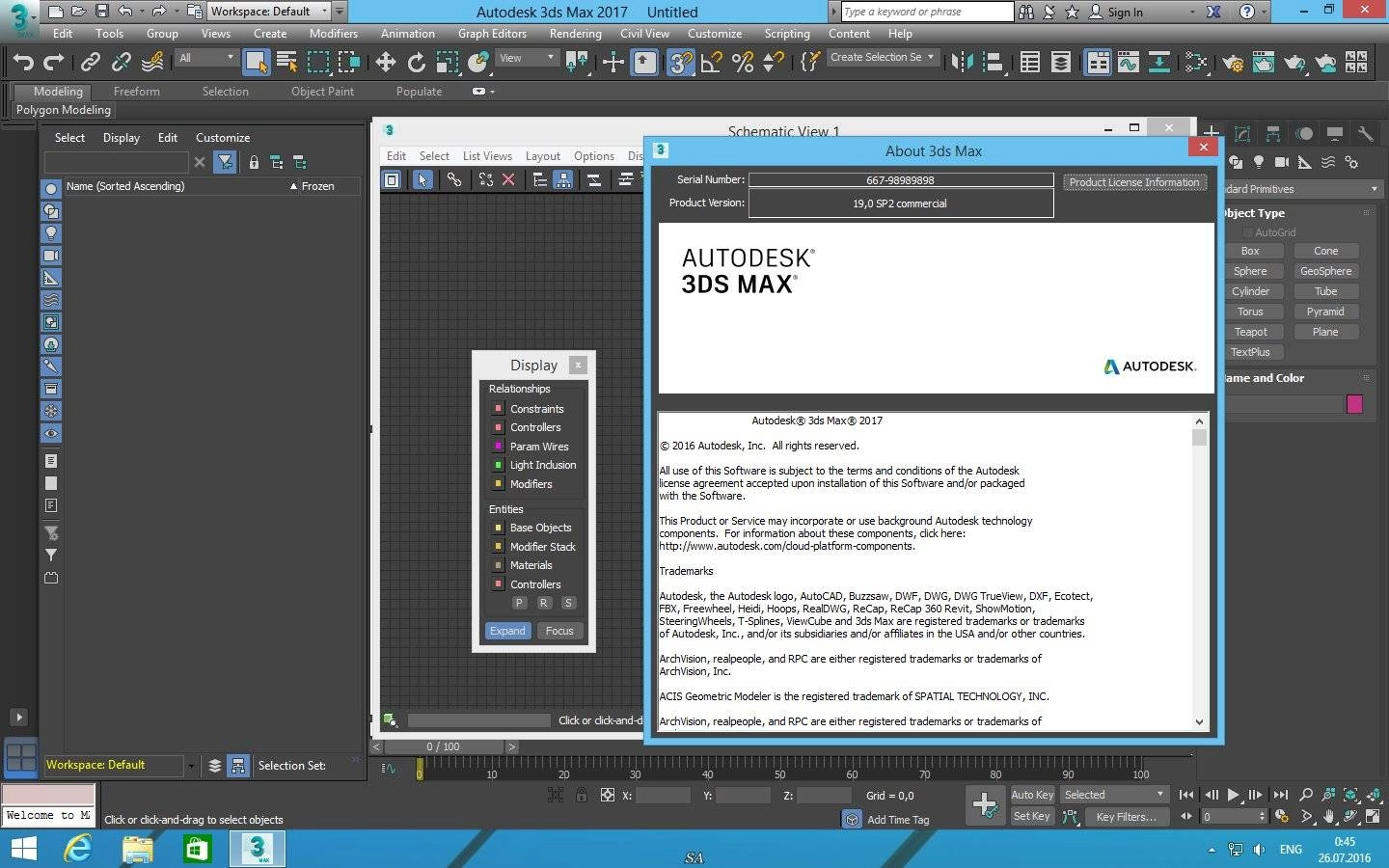Select the Select and Link tool

(90, 63)
